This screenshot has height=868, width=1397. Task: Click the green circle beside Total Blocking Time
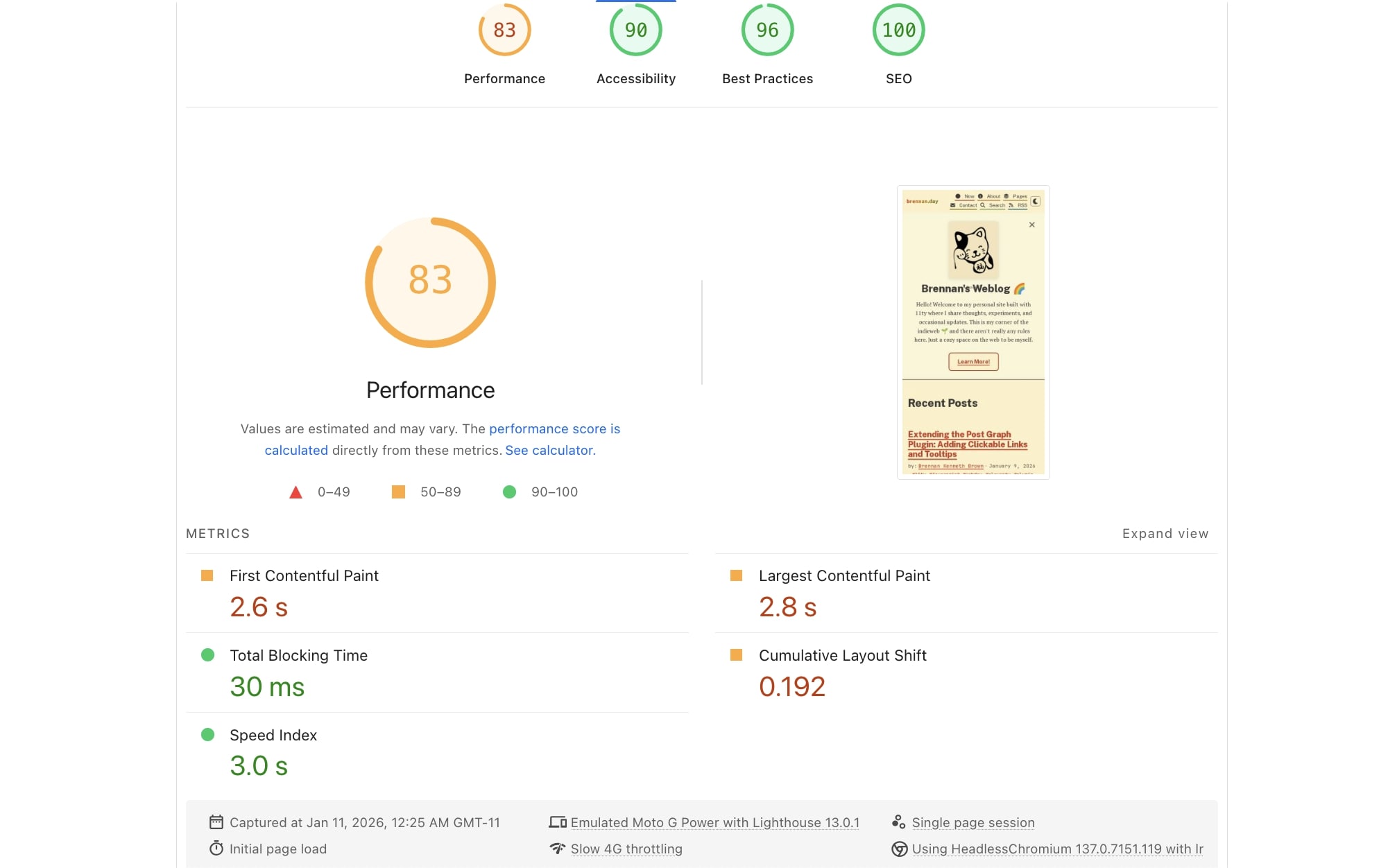pos(207,654)
